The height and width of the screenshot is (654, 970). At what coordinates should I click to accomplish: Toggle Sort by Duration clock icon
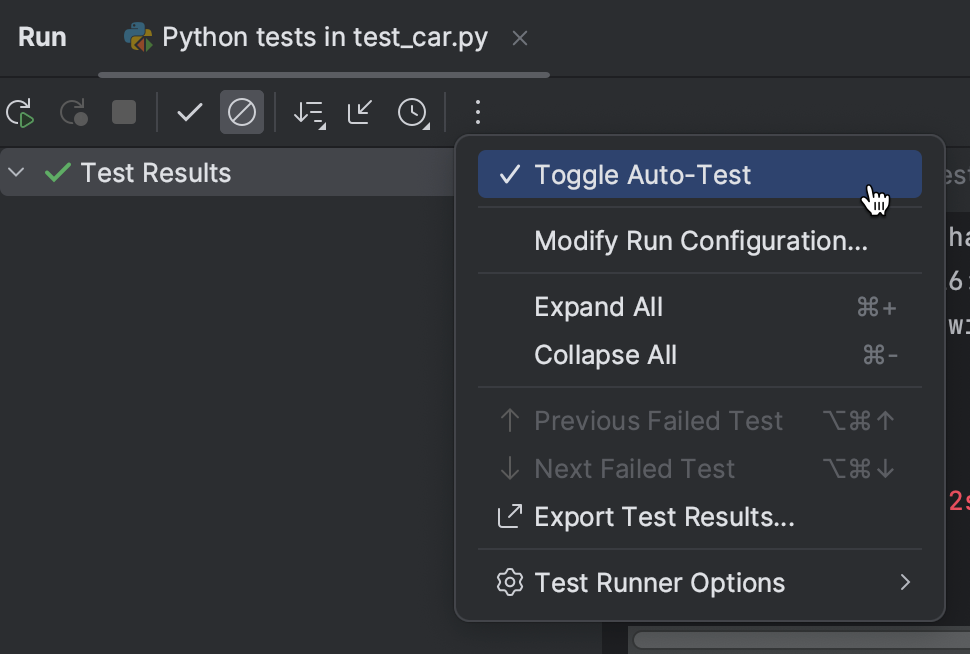pos(412,112)
